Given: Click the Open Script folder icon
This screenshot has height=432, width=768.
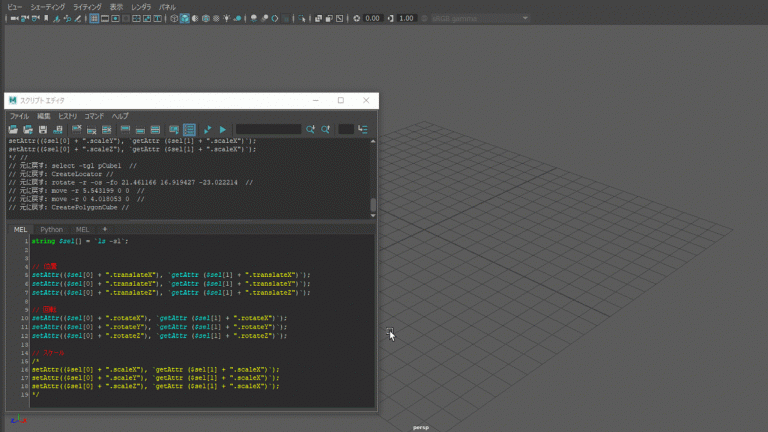Looking at the screenshot, I should pos(13,129).
